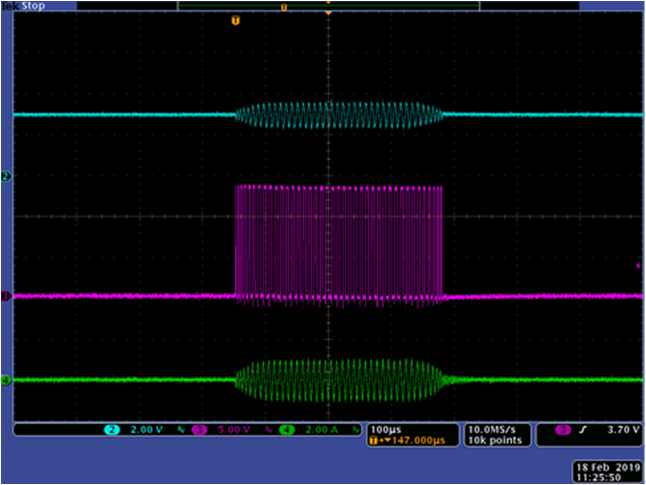Click the 100µs horizontal timebase readout

pyautogui.click(x=386, y=428)
